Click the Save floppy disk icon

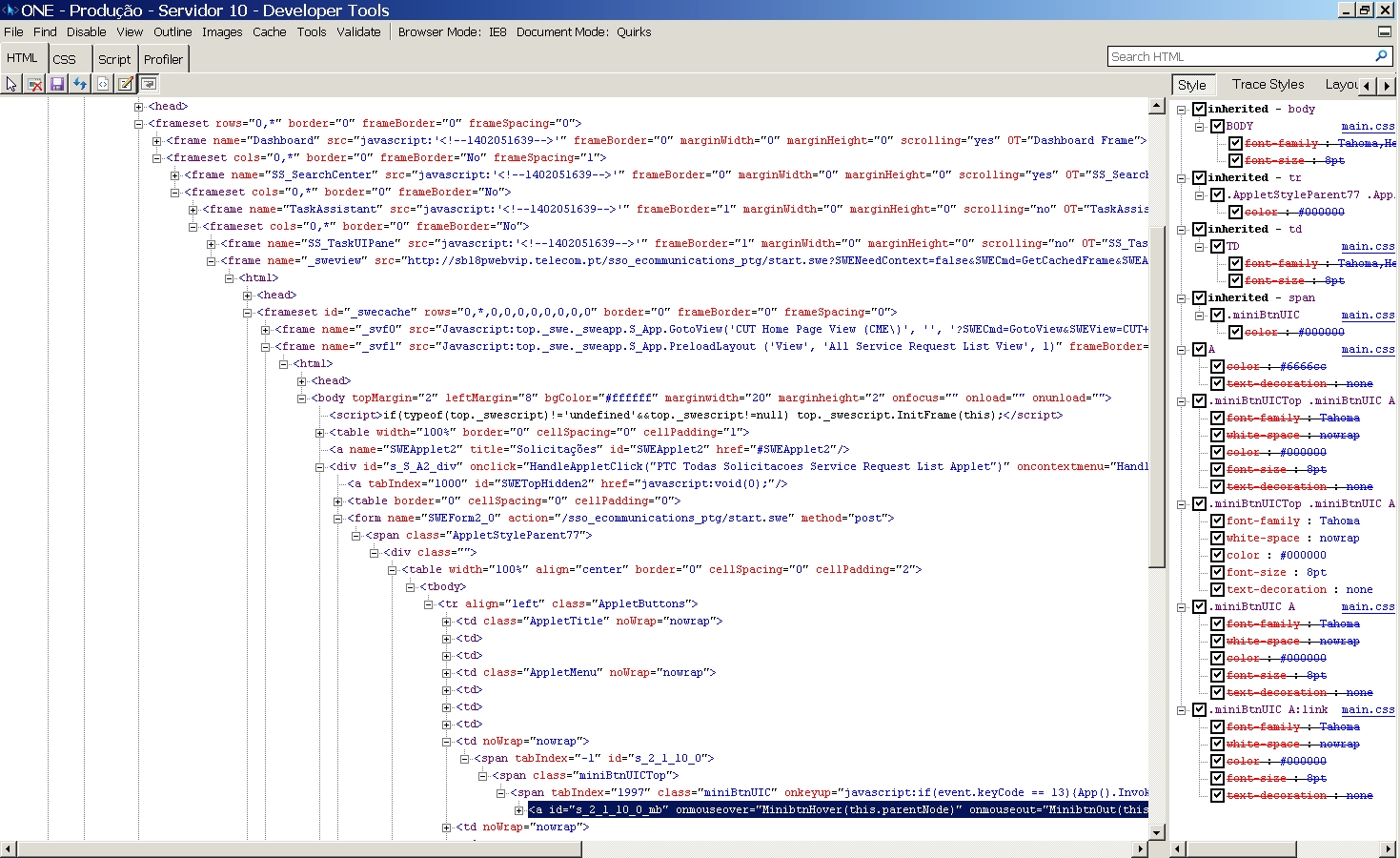(57, 84)
